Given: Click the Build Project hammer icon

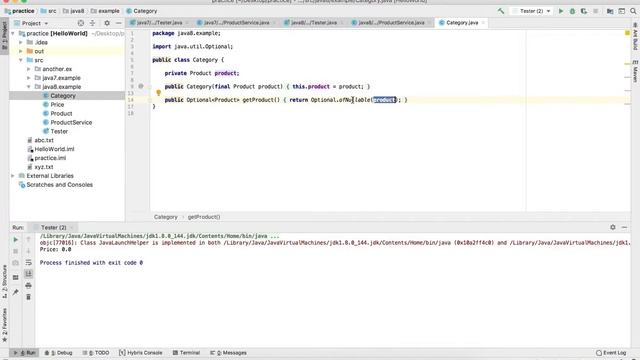Looking at the screenshot, I should pos(501,11).
